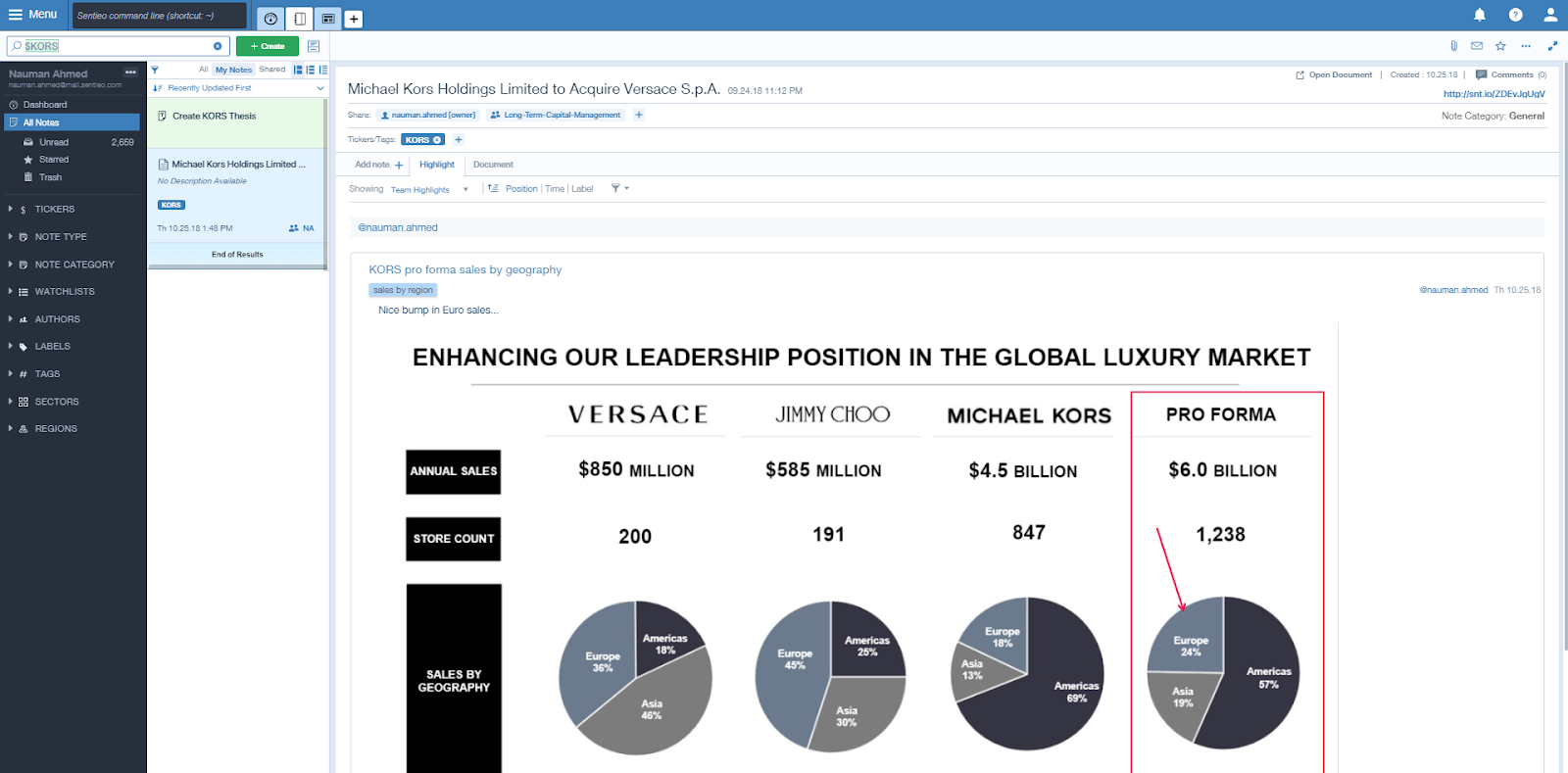Switch to the notebook view icon
1568x773 pixels.
point(300,19)
